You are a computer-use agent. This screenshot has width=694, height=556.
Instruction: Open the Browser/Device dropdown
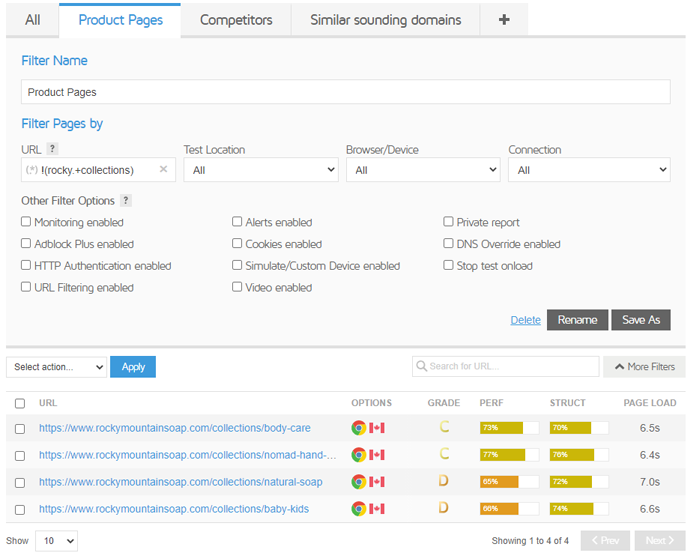pos(423,170)
